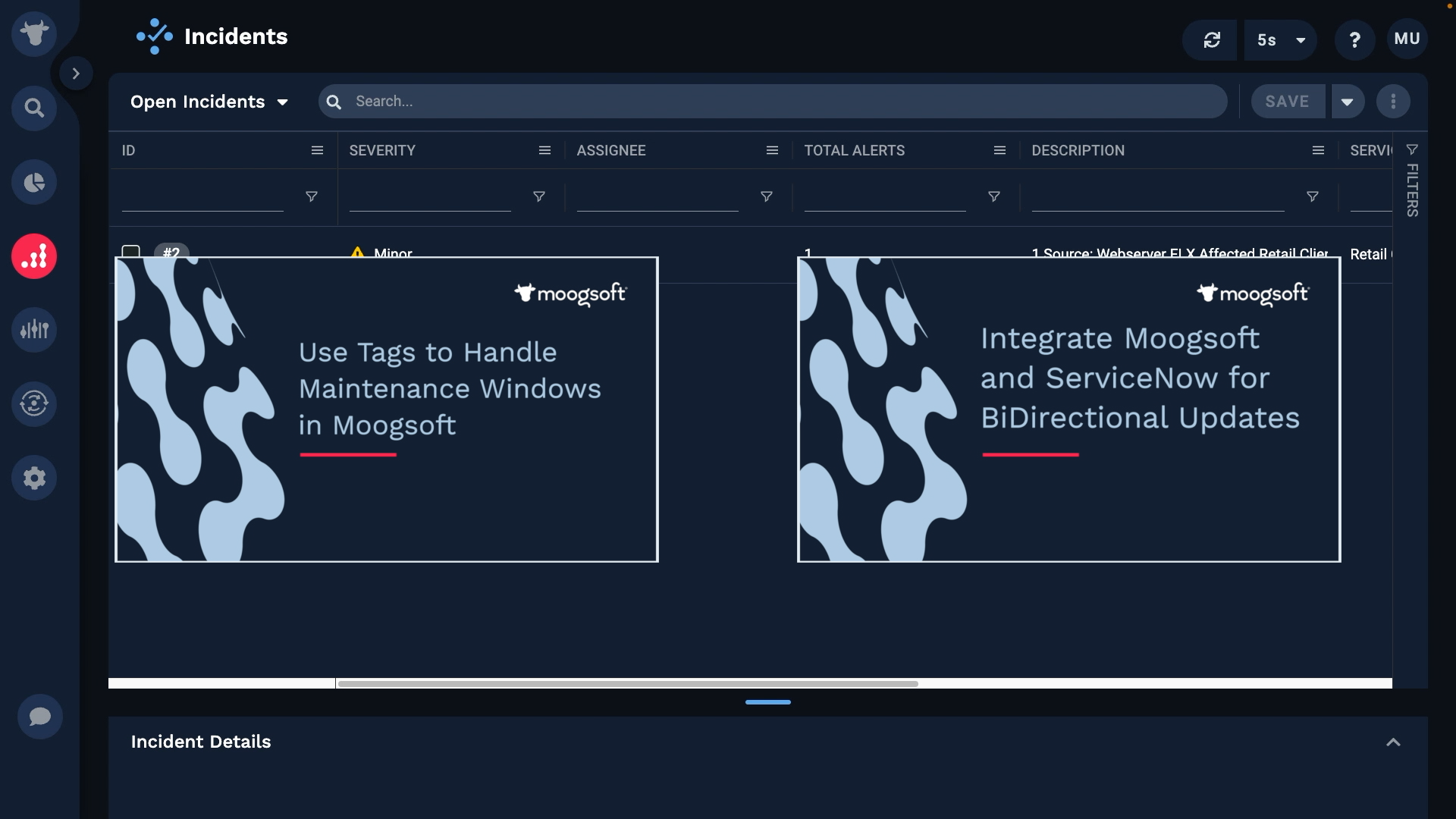Click the SEVERITY filter text field
This screenshot has height=819, width=1456.
(x=430, y=197)
